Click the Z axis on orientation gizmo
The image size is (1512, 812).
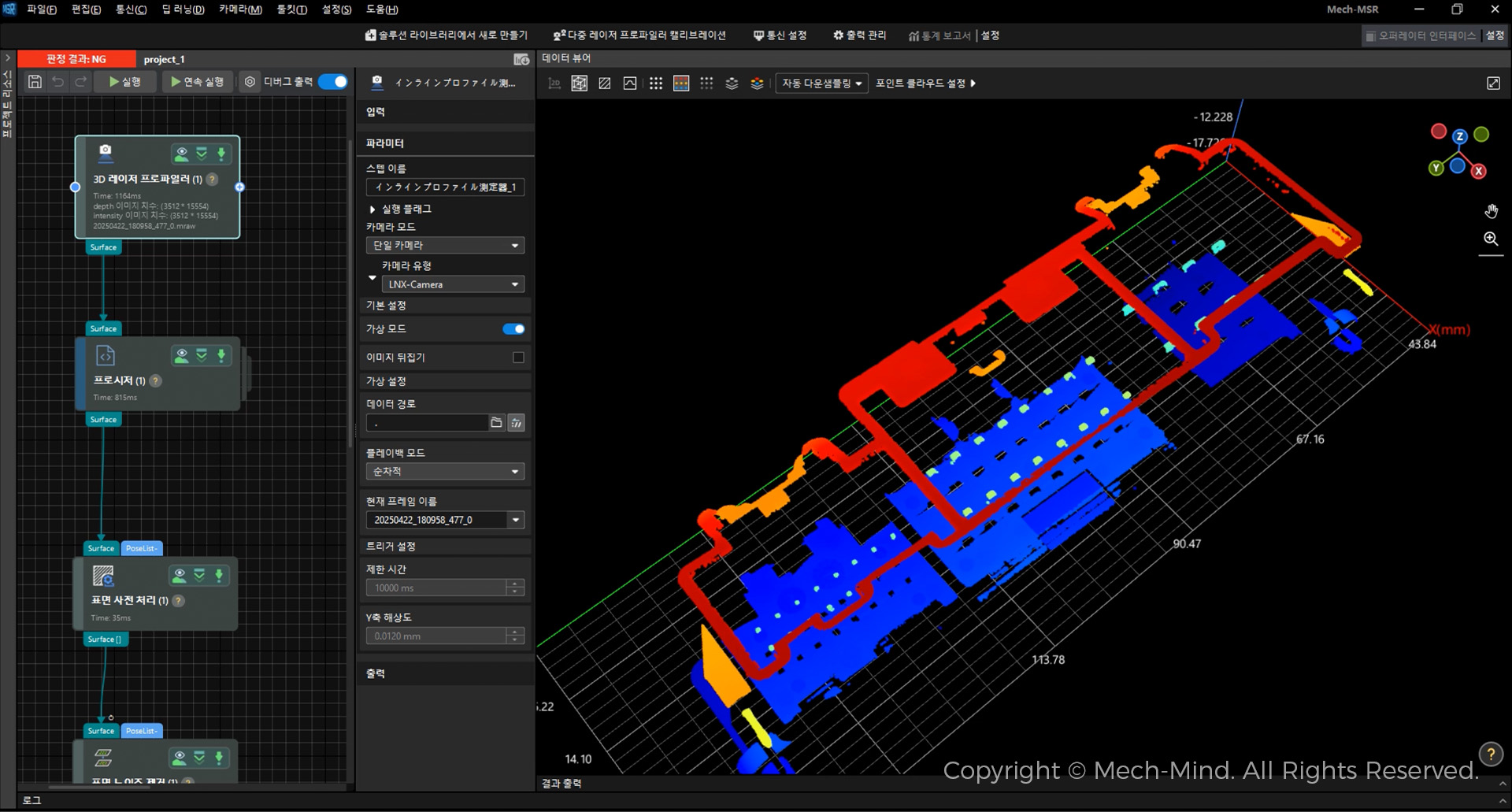coord(1460,137)
